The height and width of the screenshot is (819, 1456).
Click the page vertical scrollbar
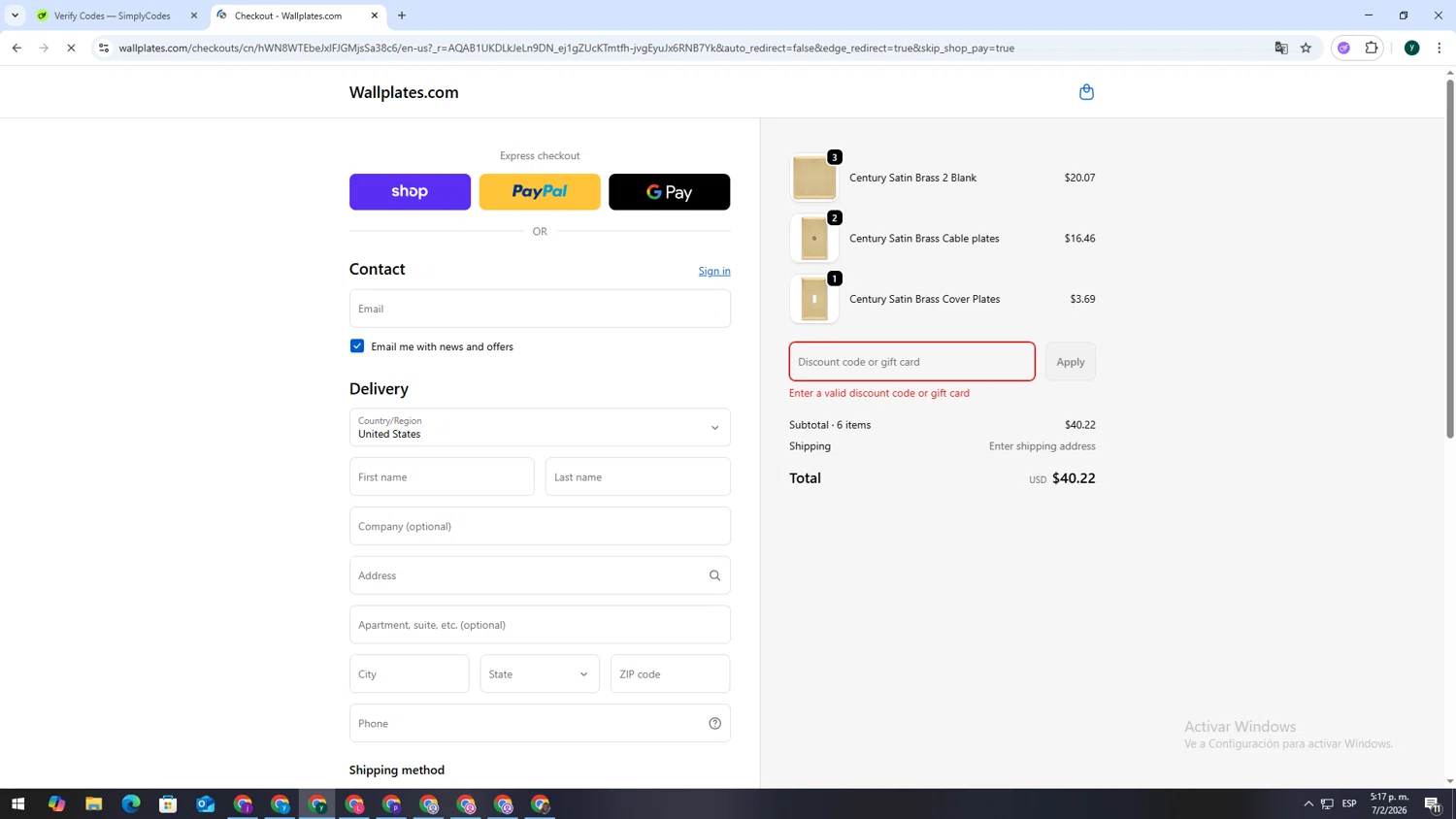1450,258
